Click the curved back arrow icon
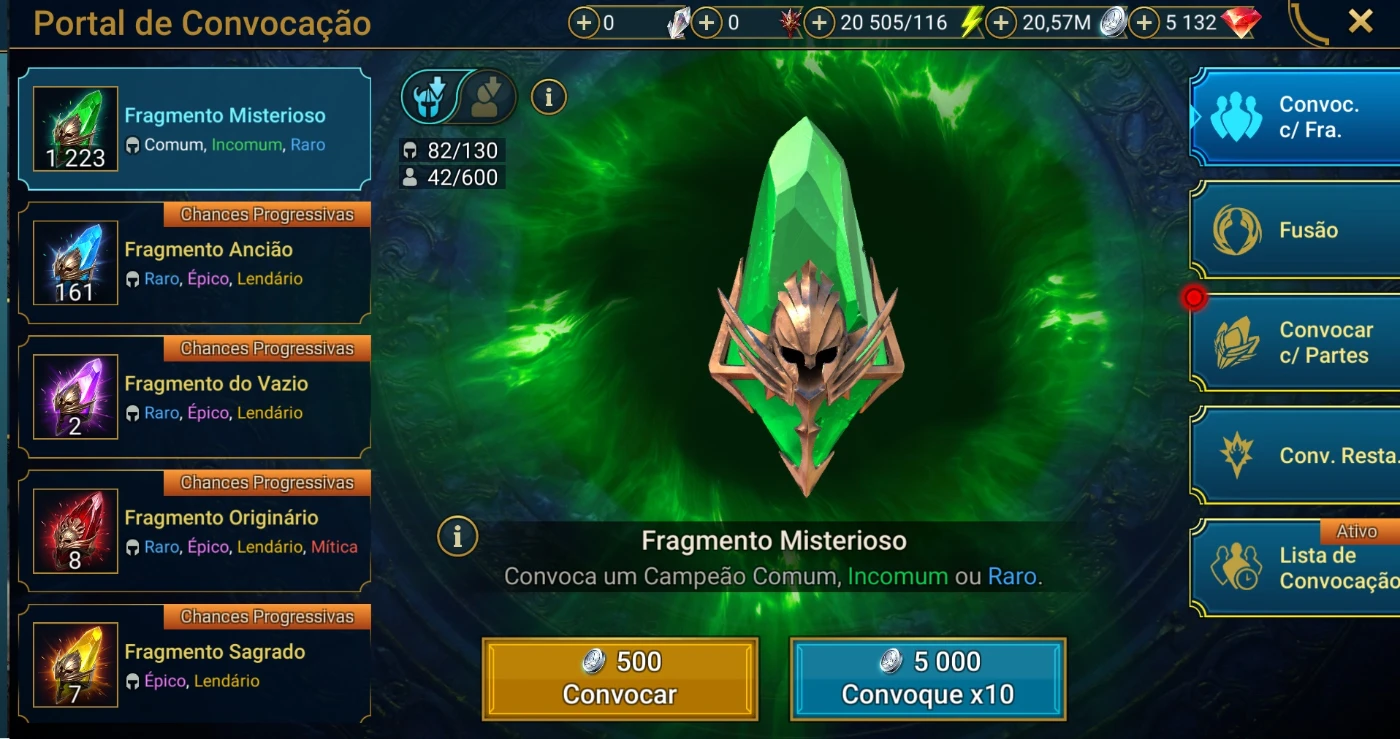This screenshot has height=739, width=1400. [1308, 22]
